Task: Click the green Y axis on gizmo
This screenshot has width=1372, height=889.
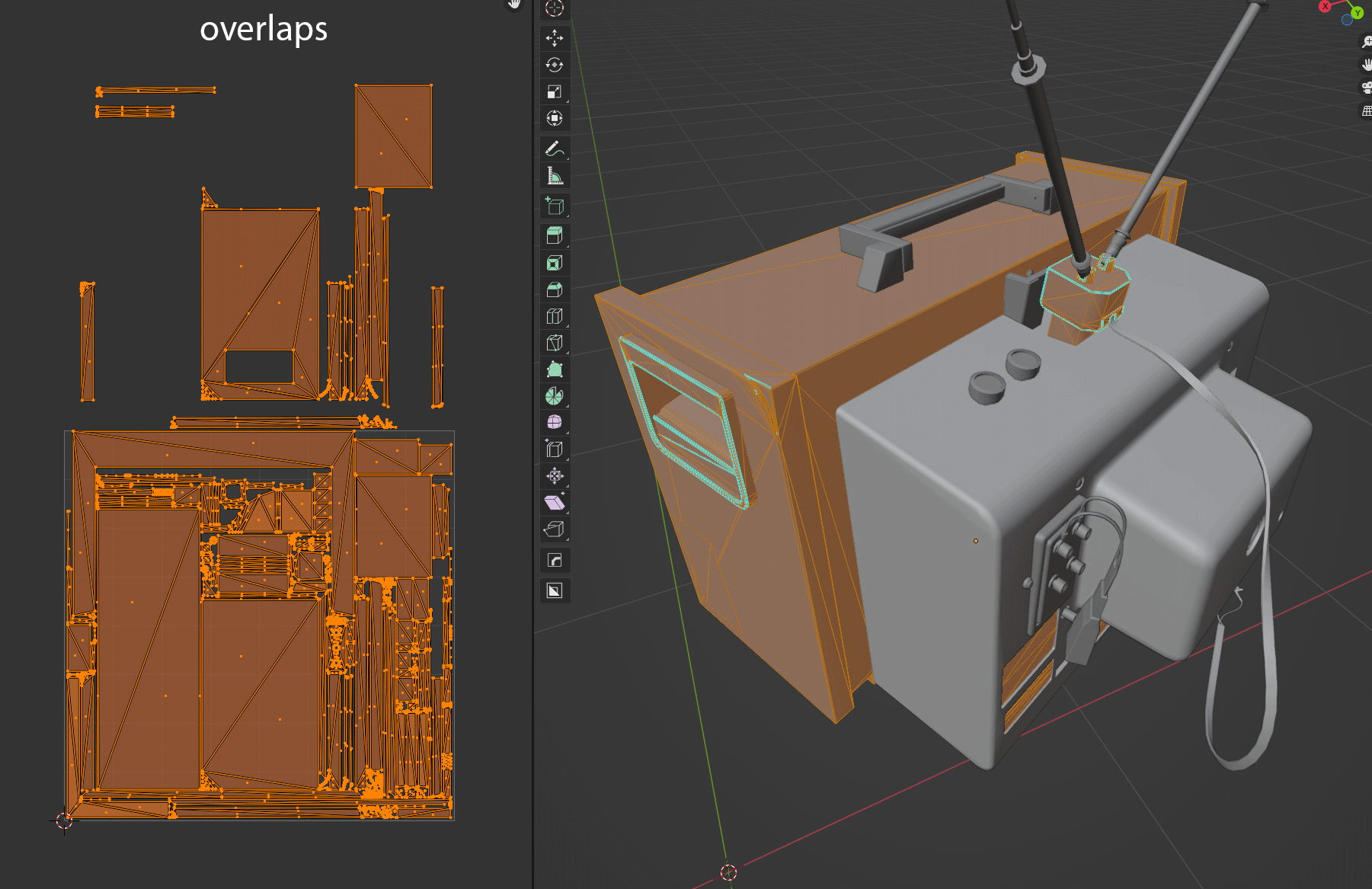Action: [1358, 13]
